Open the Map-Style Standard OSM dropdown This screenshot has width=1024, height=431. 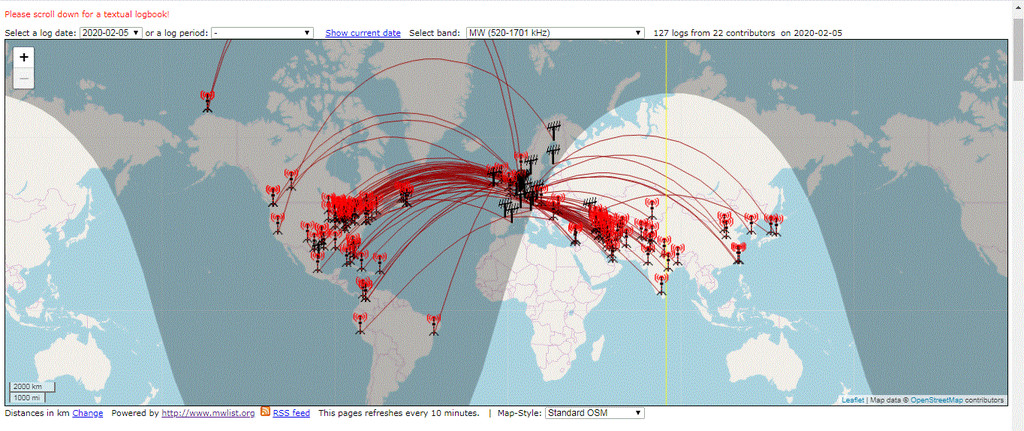coord(594,412)
